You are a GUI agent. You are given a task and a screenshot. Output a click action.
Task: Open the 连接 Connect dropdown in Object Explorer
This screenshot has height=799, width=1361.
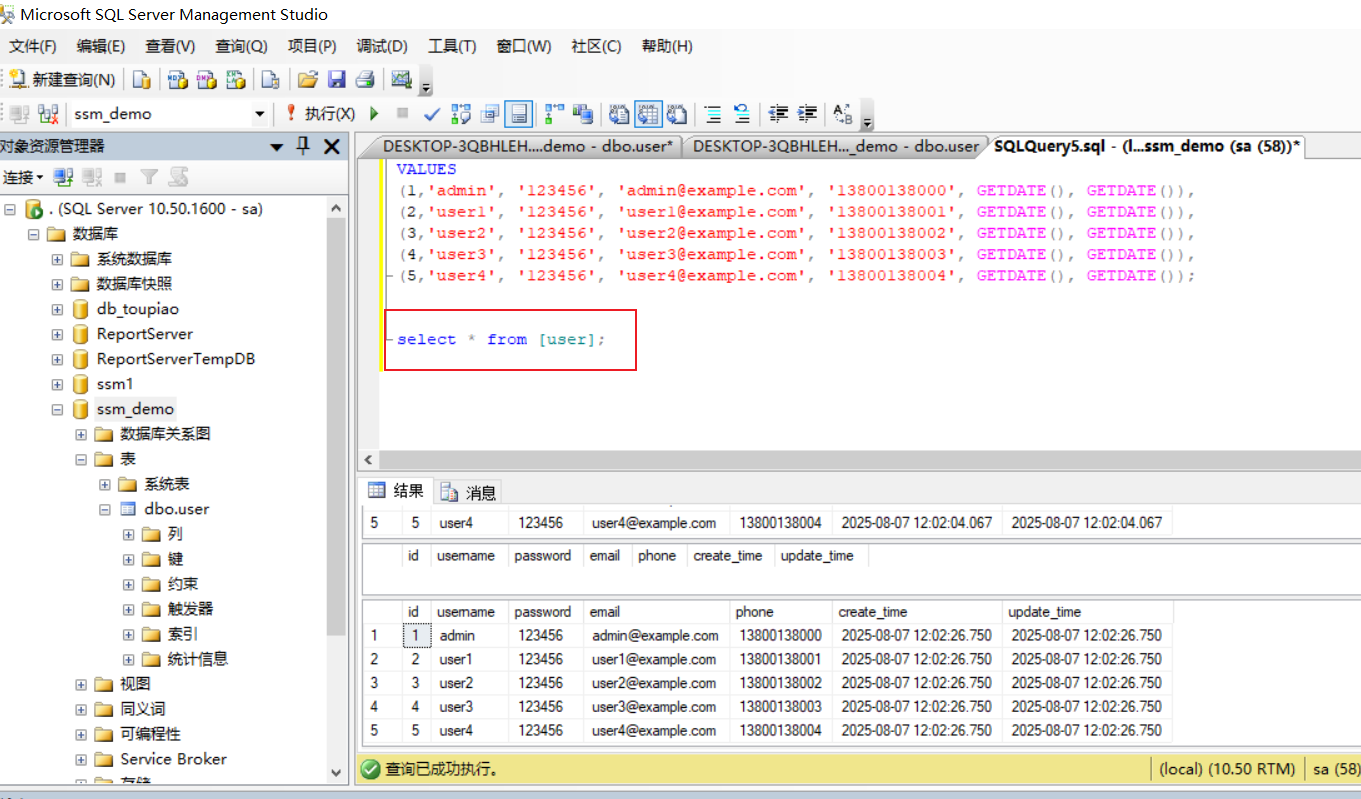[23, 177]
